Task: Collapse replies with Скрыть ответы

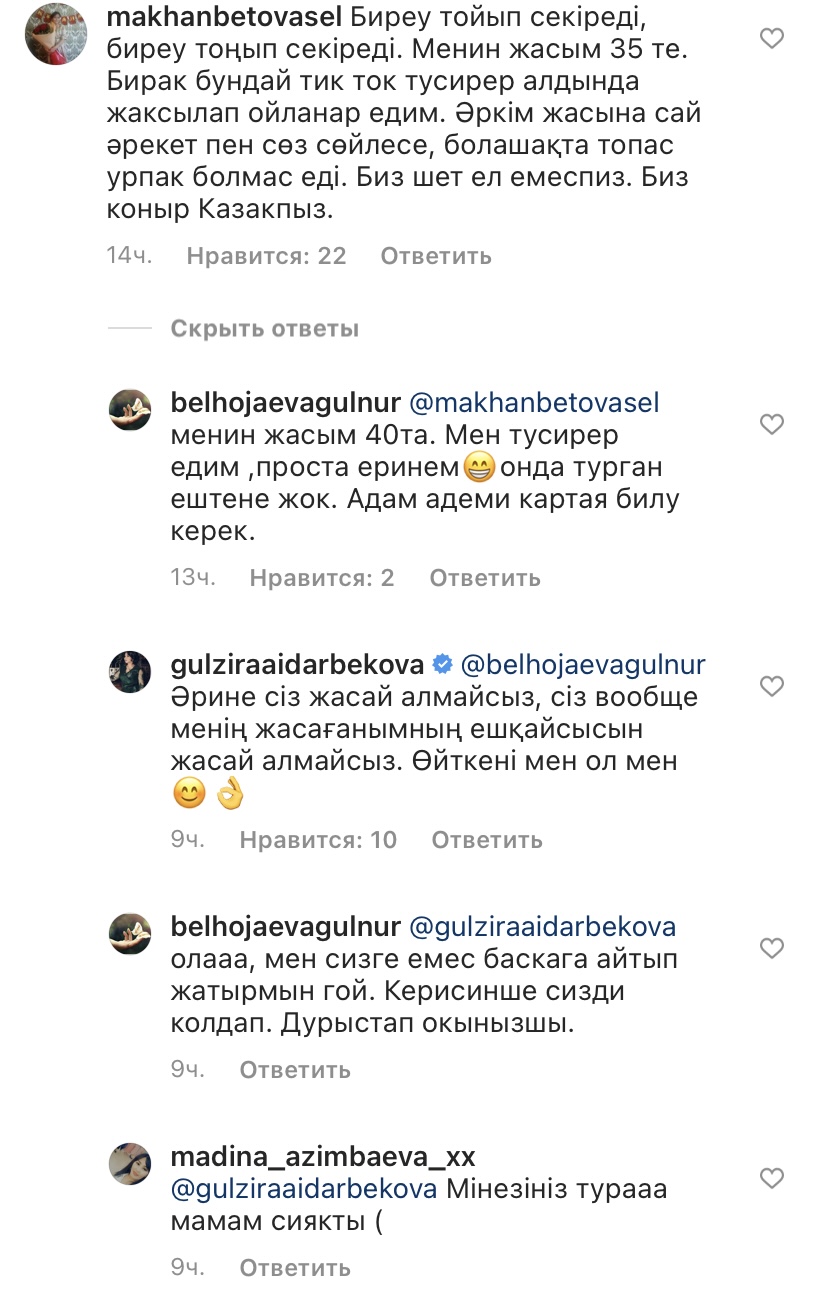Action: [264, 328]
